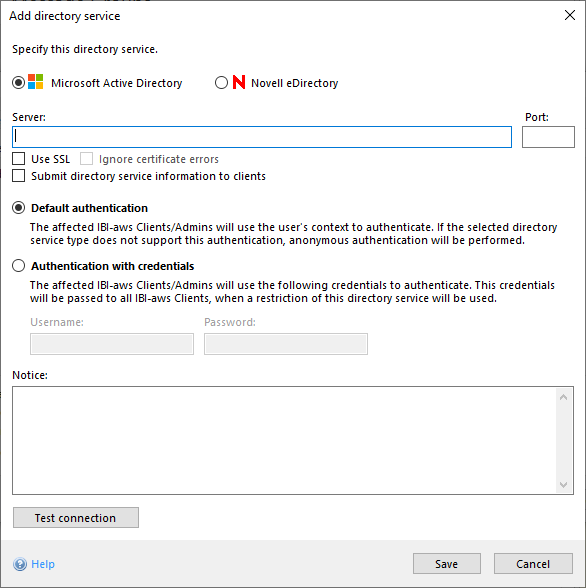Click the blue Help question mark icon
The width and height of the screenshot is (586, 588).
[20, 564]
